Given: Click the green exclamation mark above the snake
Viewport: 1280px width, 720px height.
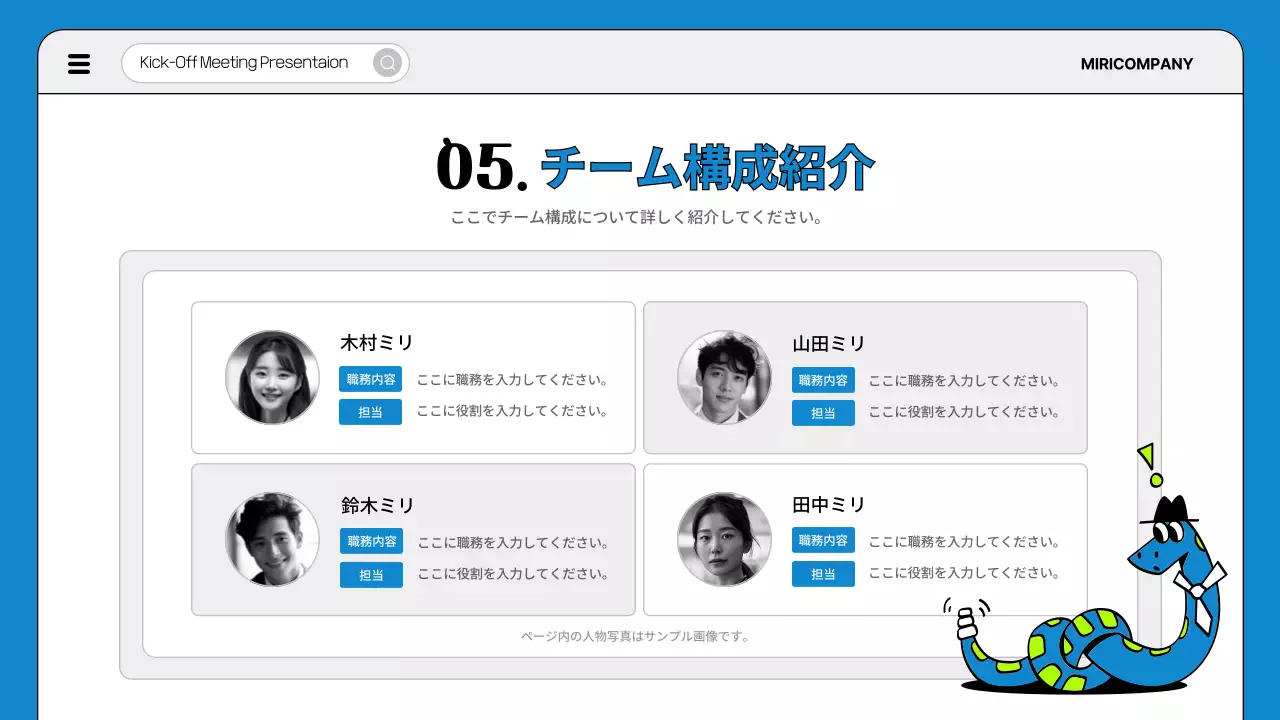Looking at the screenshot, I should tap(1150, 465).
